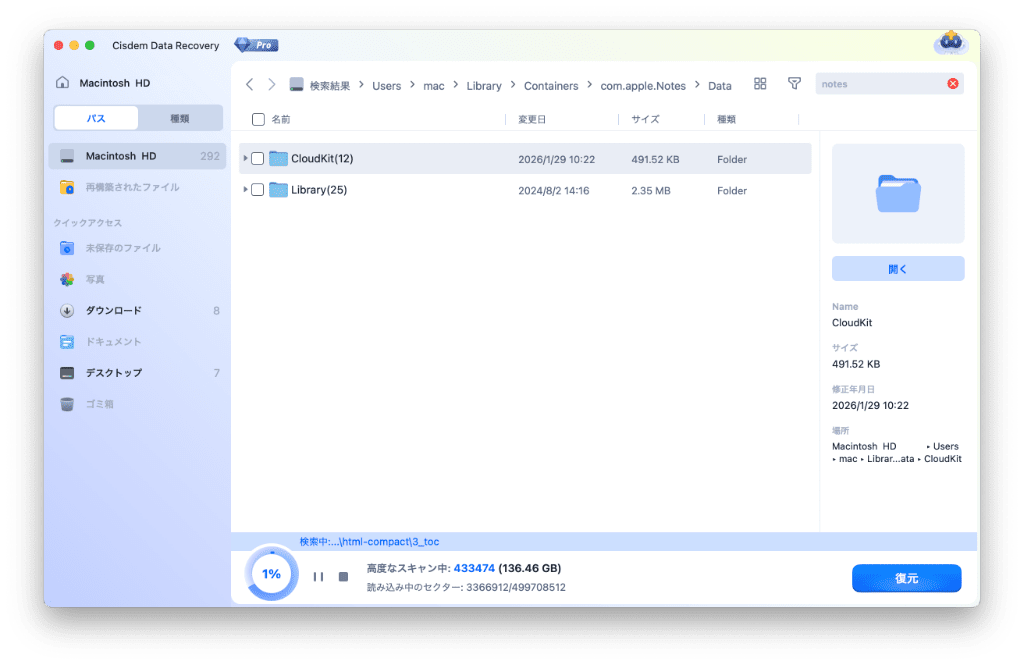
Task: Open ダウンロード in quick access
Action: coord(113,311)
